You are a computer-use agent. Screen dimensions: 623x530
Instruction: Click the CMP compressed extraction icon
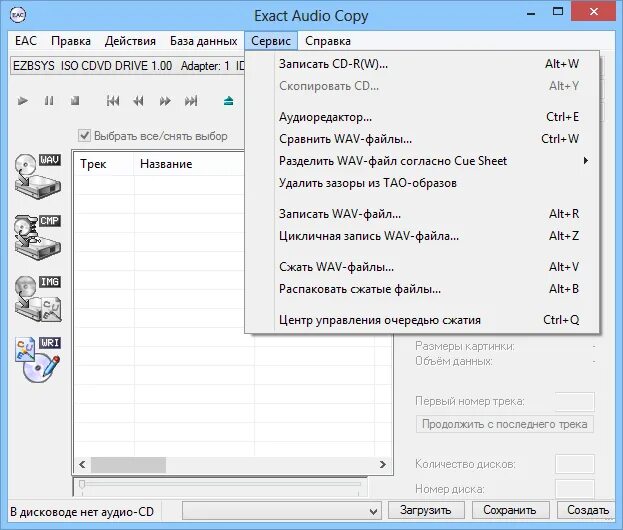coord(38,237)
